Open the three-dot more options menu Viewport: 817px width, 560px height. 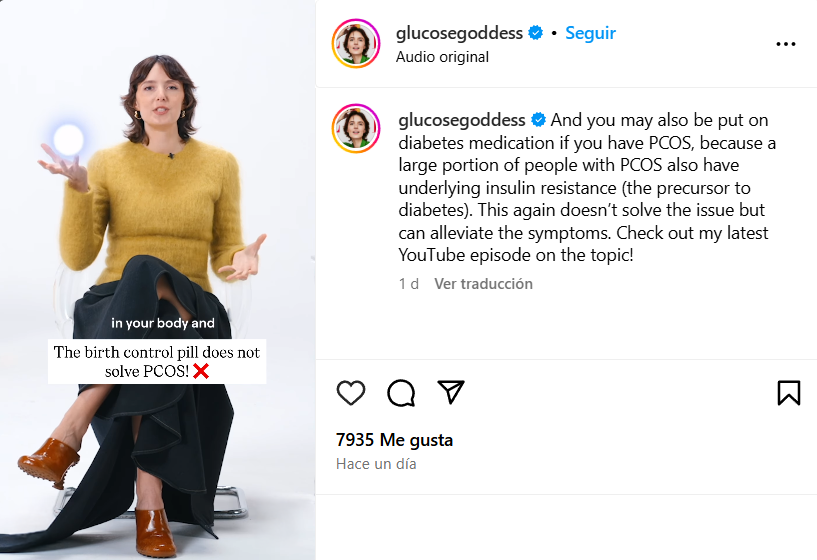786,44
